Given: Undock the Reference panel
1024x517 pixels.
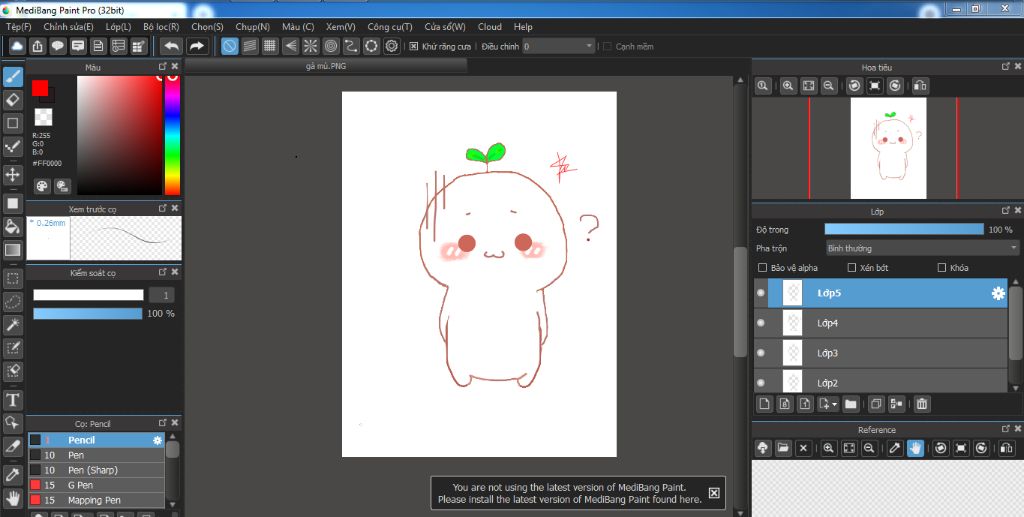Looking at the screenshot, I should 1006,429.
